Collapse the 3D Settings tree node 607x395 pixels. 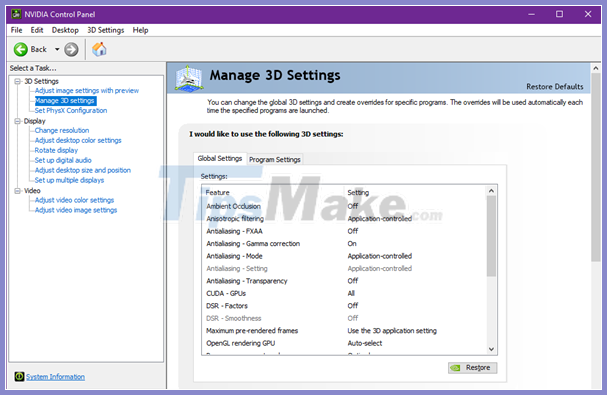[17, 81]
